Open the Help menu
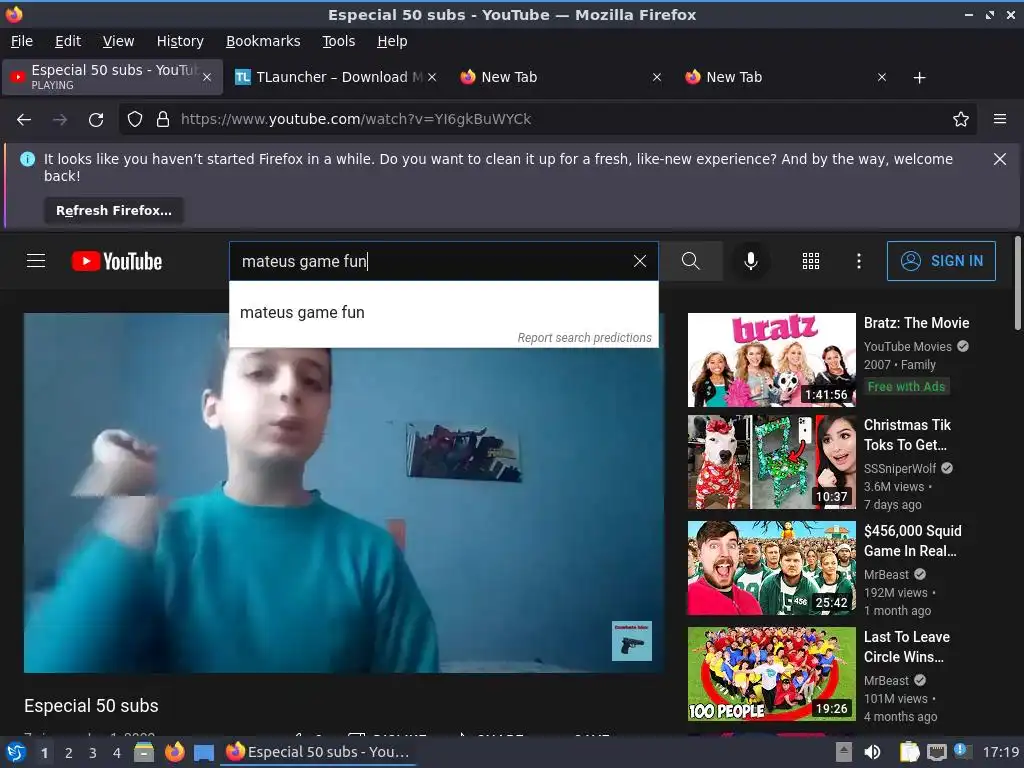The width and height of the screenshot is (1024, 768). 392,41
